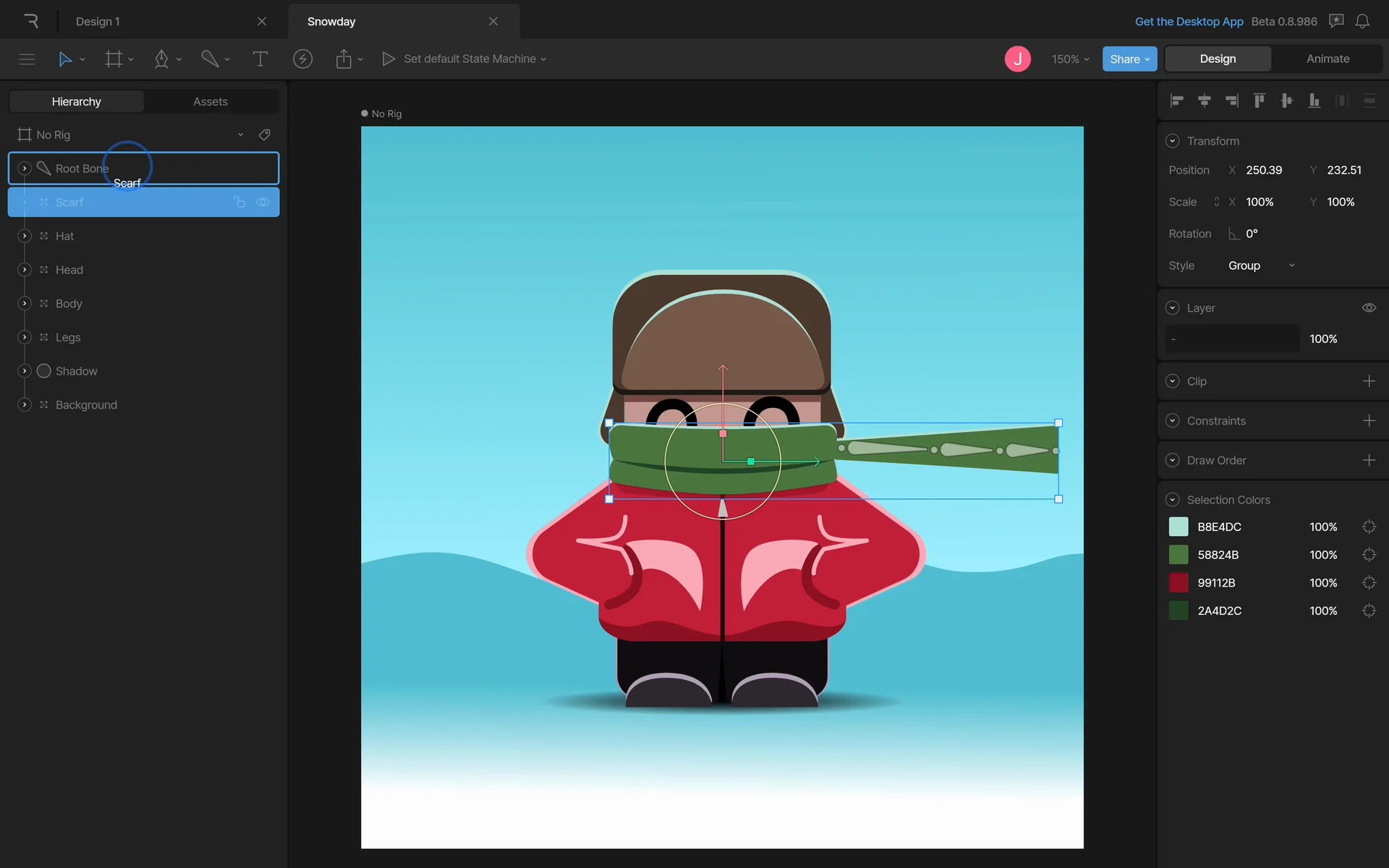Open the 150% zoom dropdown

click(x=1070, y=59)
